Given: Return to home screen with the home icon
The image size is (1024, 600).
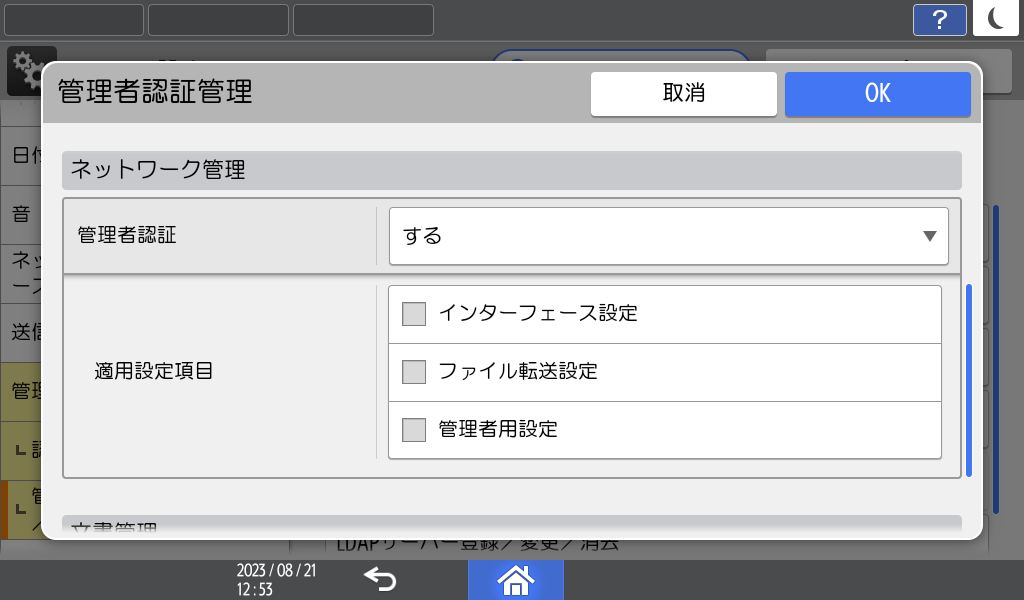Looking at the screenshot, I should 516,579.
